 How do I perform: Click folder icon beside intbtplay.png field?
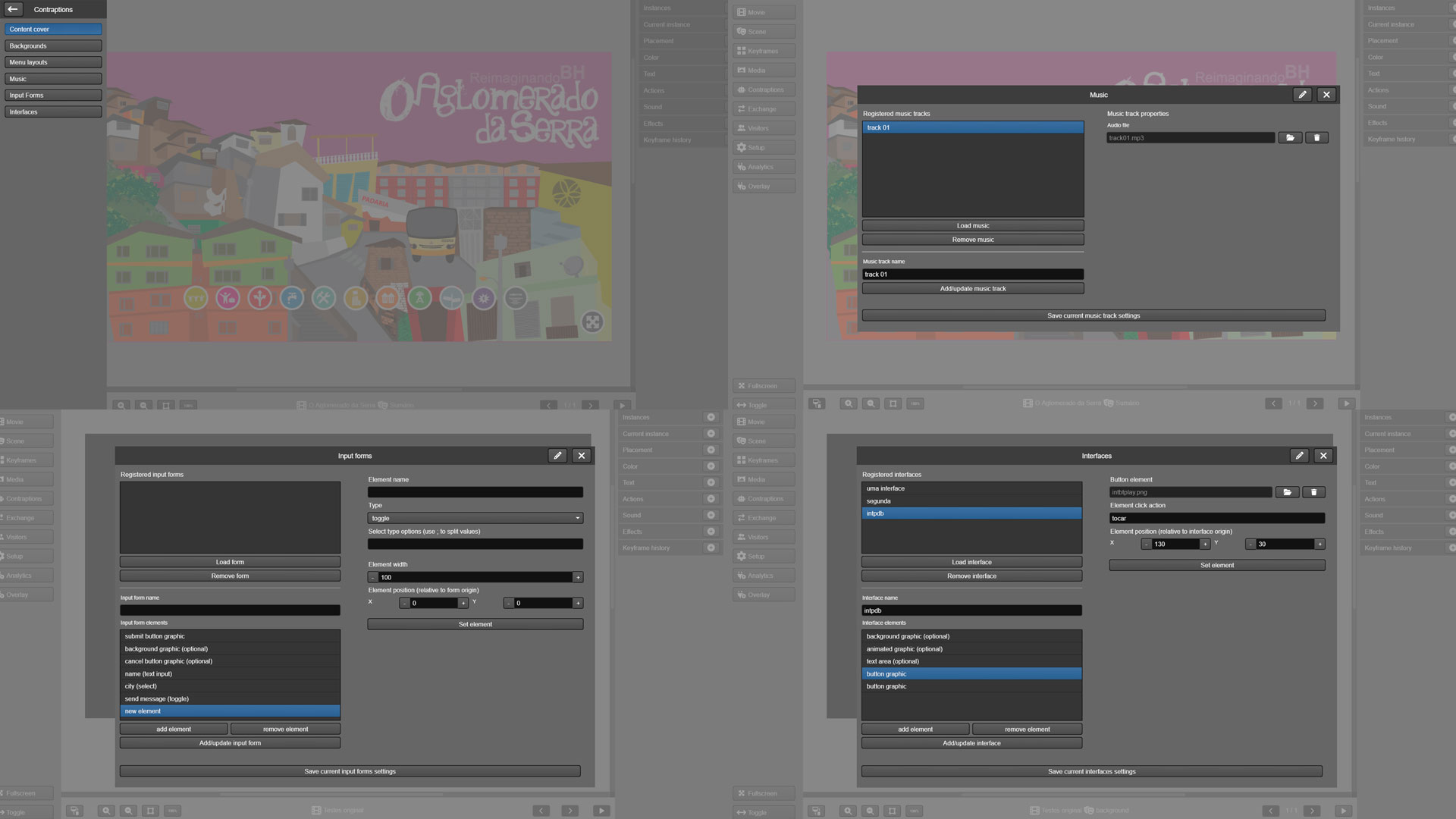tap(1287, 492)
